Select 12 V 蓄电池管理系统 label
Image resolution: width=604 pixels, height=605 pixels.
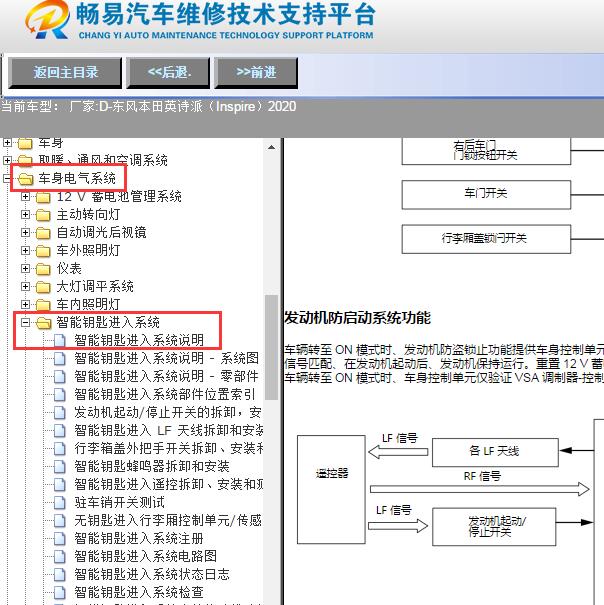coord(119,196)
